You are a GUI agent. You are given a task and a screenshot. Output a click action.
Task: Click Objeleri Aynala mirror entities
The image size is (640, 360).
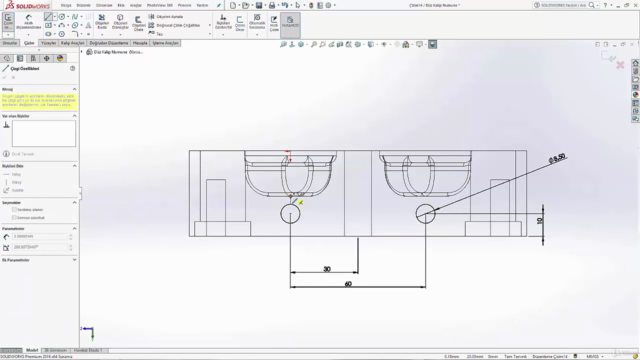point(166,17)
